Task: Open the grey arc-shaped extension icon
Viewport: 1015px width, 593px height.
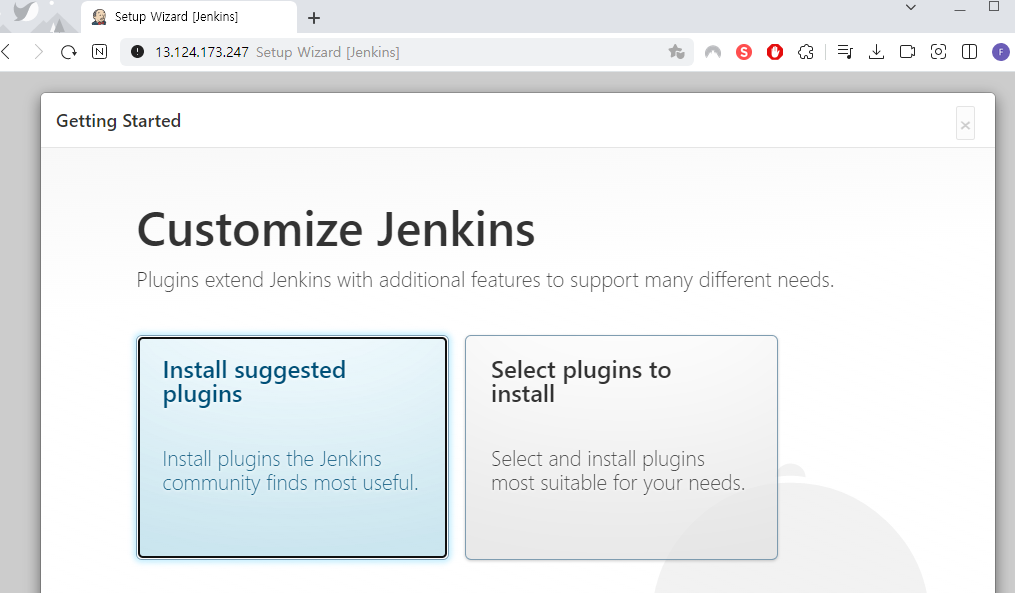Action: coord(713,52)
